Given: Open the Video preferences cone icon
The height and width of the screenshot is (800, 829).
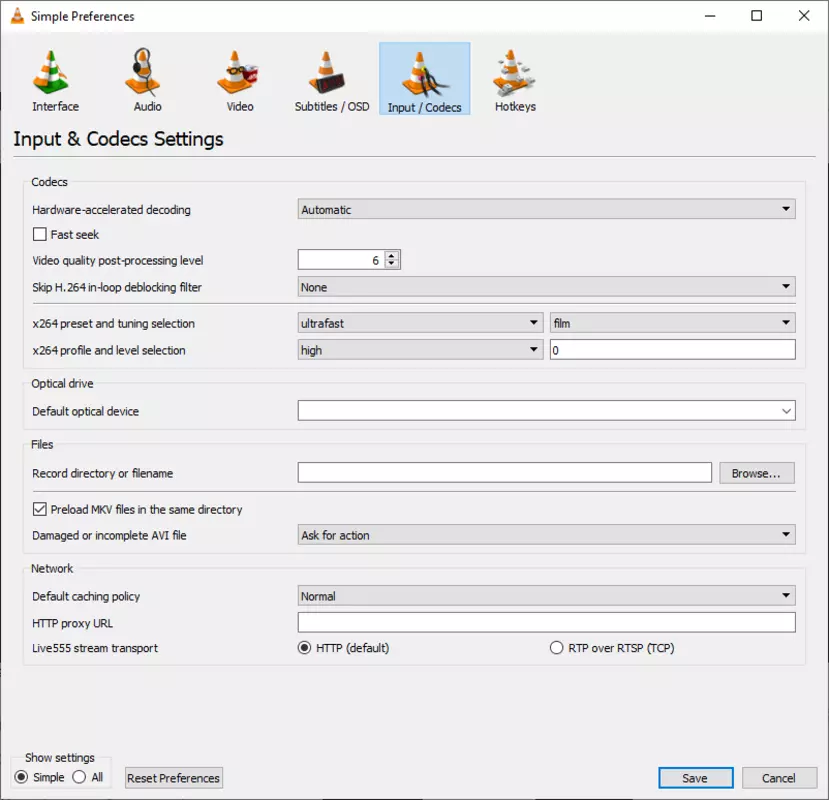Looking at the screenshot, I should pos(237,72).
